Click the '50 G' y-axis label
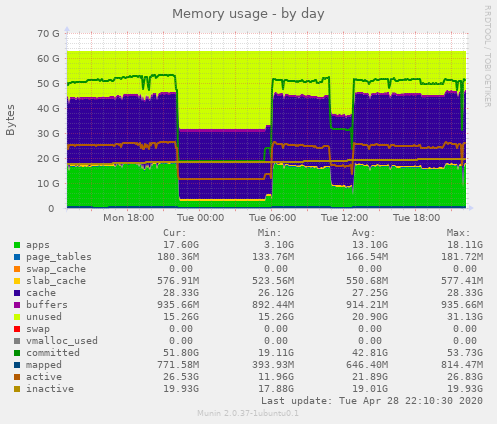Image resolution: width=497 pixels, height=424 pixels. 49,84
